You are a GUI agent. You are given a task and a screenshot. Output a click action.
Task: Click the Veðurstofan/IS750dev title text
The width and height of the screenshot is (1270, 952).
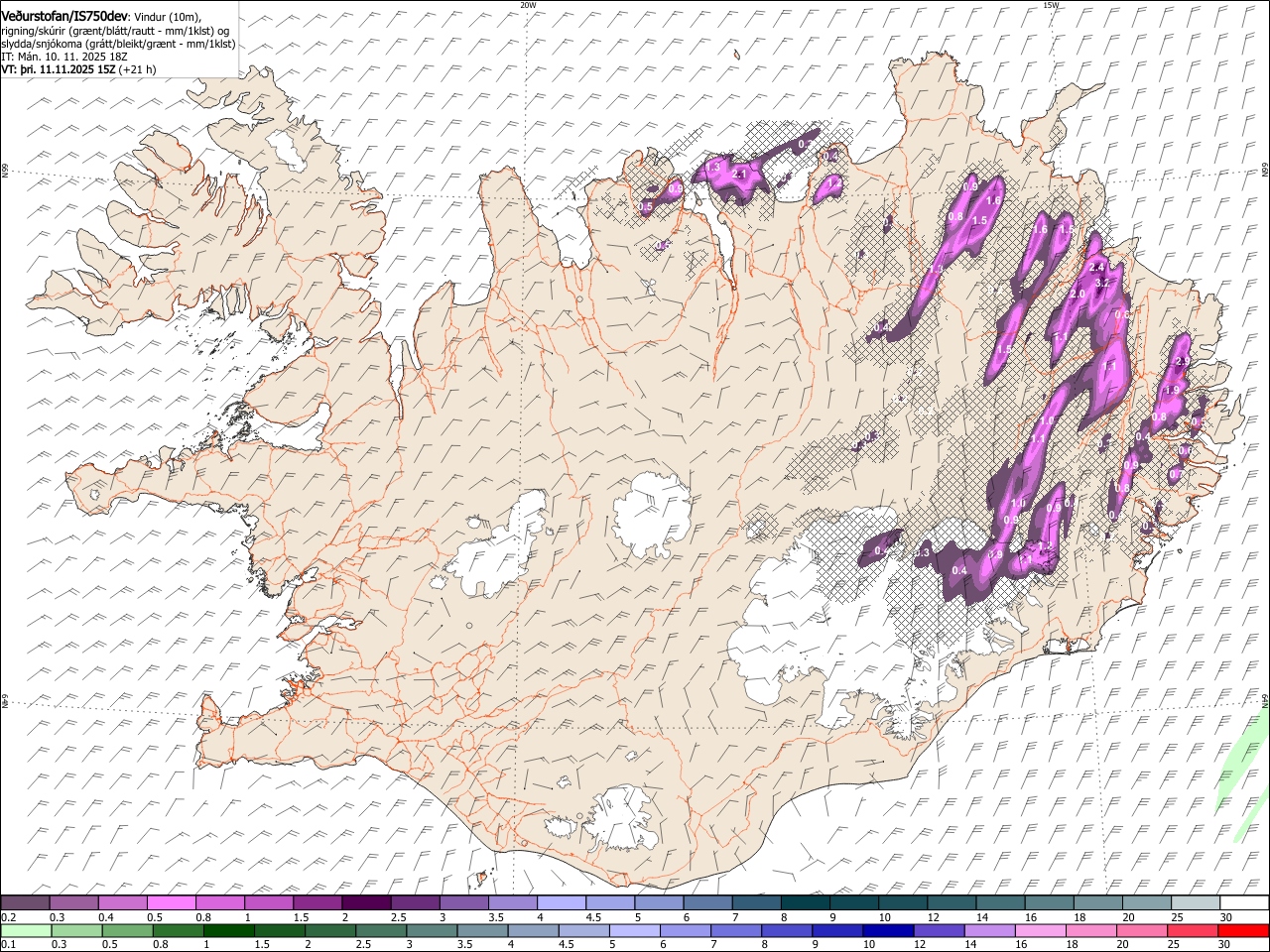pos(64,15)
